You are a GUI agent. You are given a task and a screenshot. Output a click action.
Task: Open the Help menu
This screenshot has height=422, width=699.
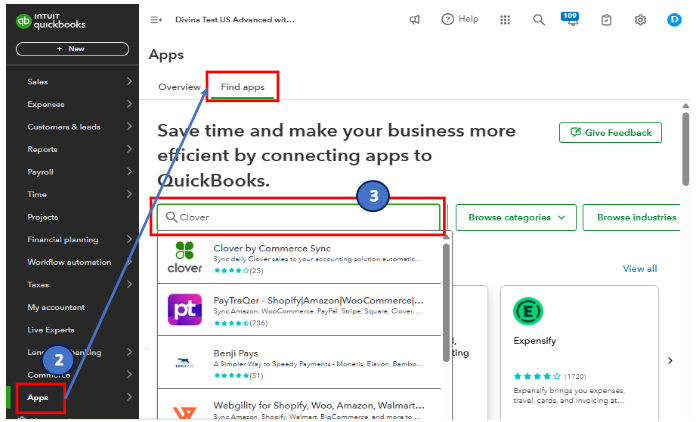point(460,19)
